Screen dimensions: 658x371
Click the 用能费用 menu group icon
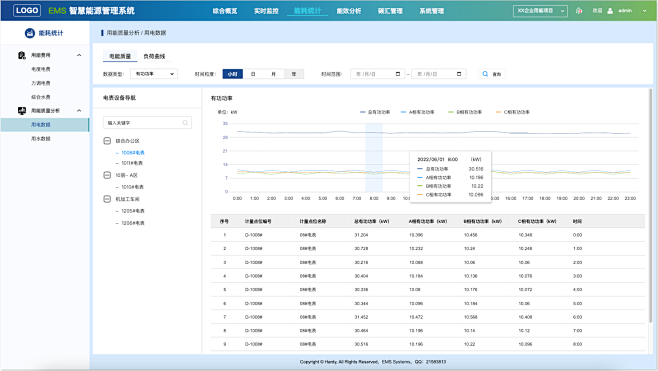pyautogui.click(x=22, y=55)
